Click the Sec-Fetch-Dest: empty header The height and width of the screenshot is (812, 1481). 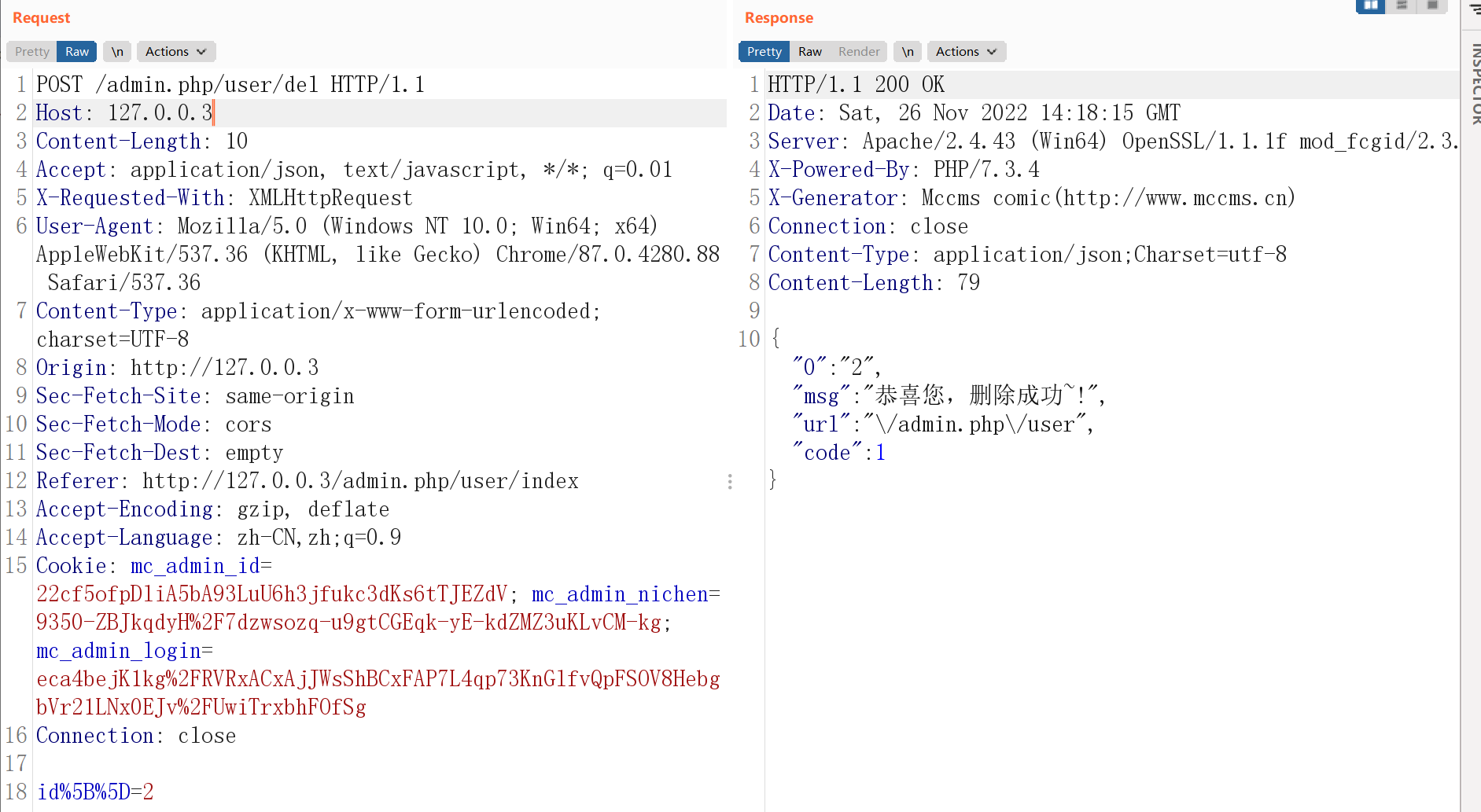[160, 453]
